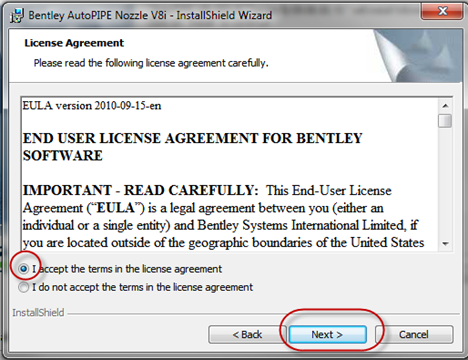The image size is (468, 360).
Task: Click the EULA scrollbar thumb
Action: click(445, 121)
